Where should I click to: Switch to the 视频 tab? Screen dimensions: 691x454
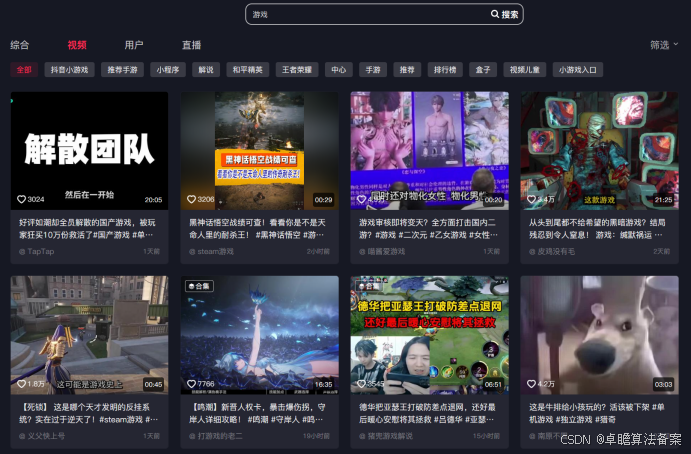coord(77,45)
